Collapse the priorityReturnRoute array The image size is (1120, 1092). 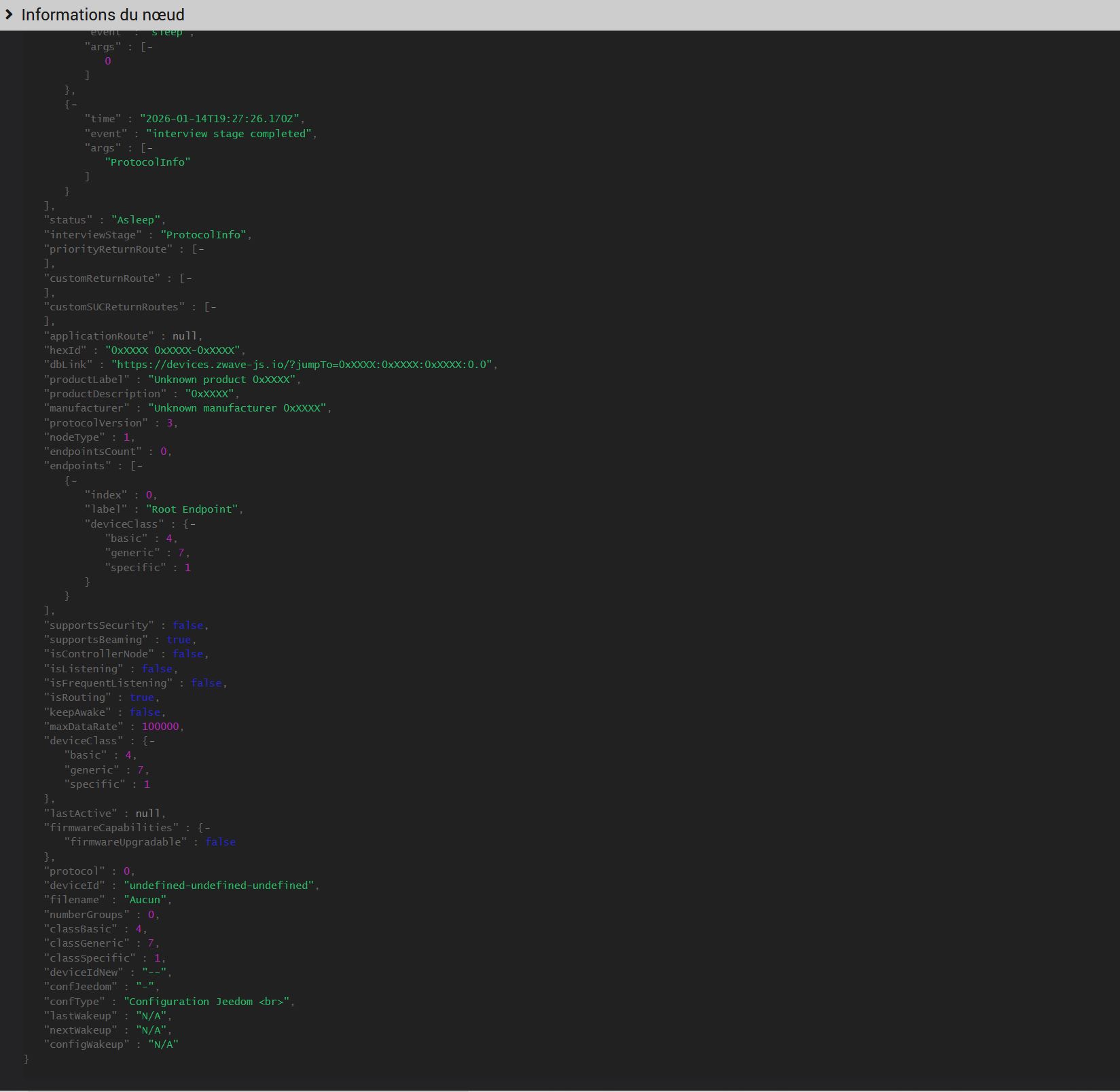pyautogui.click(x=201, y=249)
